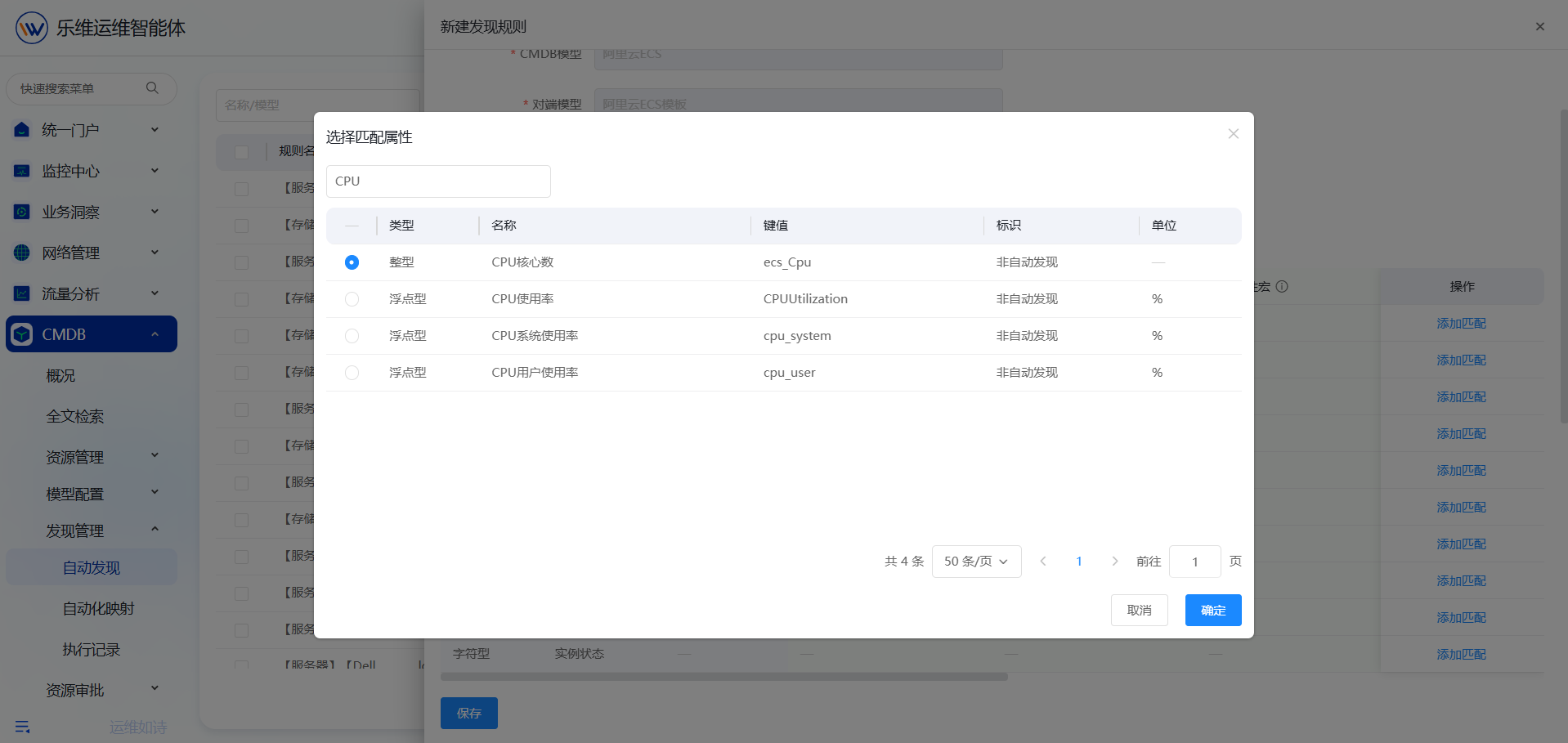Image resolution: width=1568 pixels, height=743 pixels.
Task: Expand the 模型配置 submenu
Action: coord(155,492)
